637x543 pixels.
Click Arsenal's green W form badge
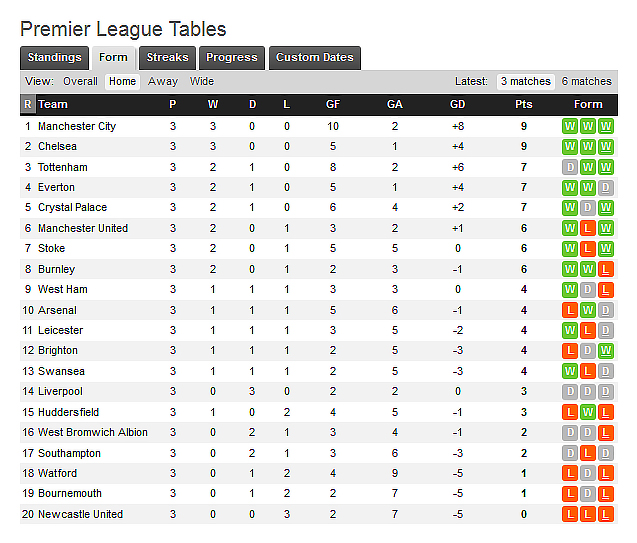click(x=588, y=310)
